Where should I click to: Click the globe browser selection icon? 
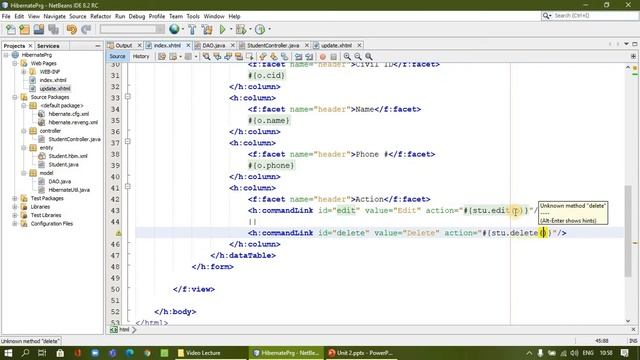(x=174, y=29)
